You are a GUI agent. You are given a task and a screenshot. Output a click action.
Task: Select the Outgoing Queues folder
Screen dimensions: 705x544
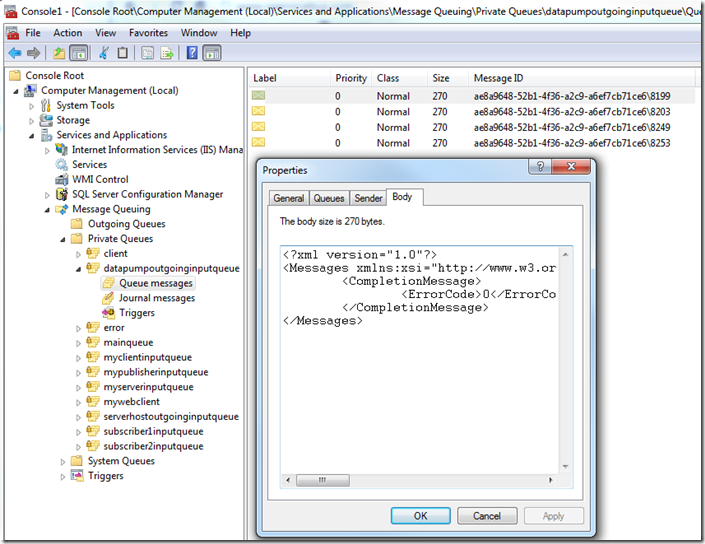(x=126, y=224)
